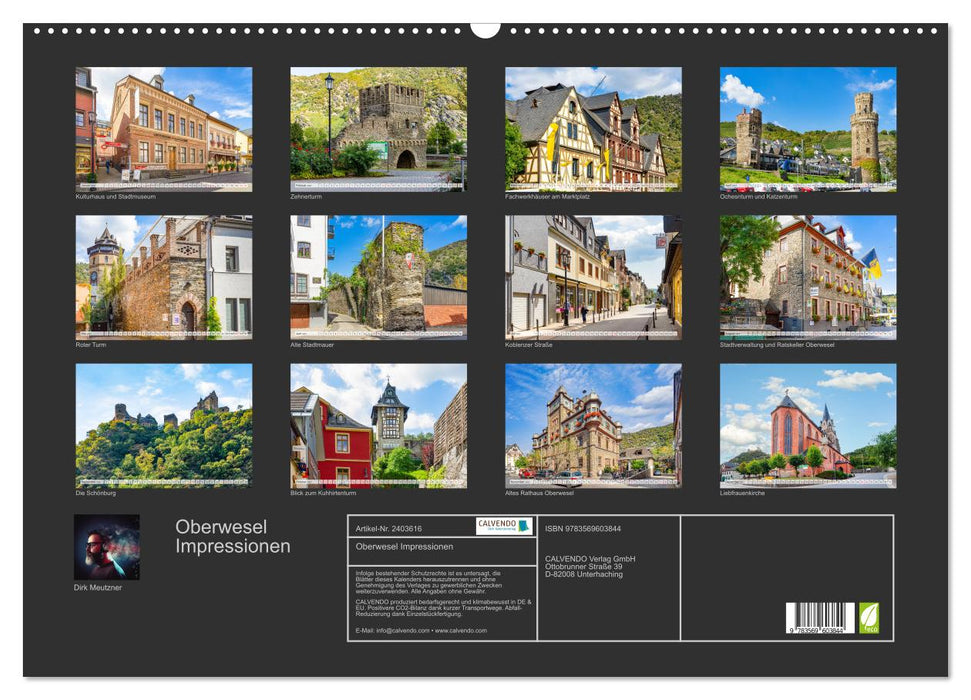Screen dimensions: 971x700
Task: Select the Alte Stadtmauer image
Action: click(378, 277)
